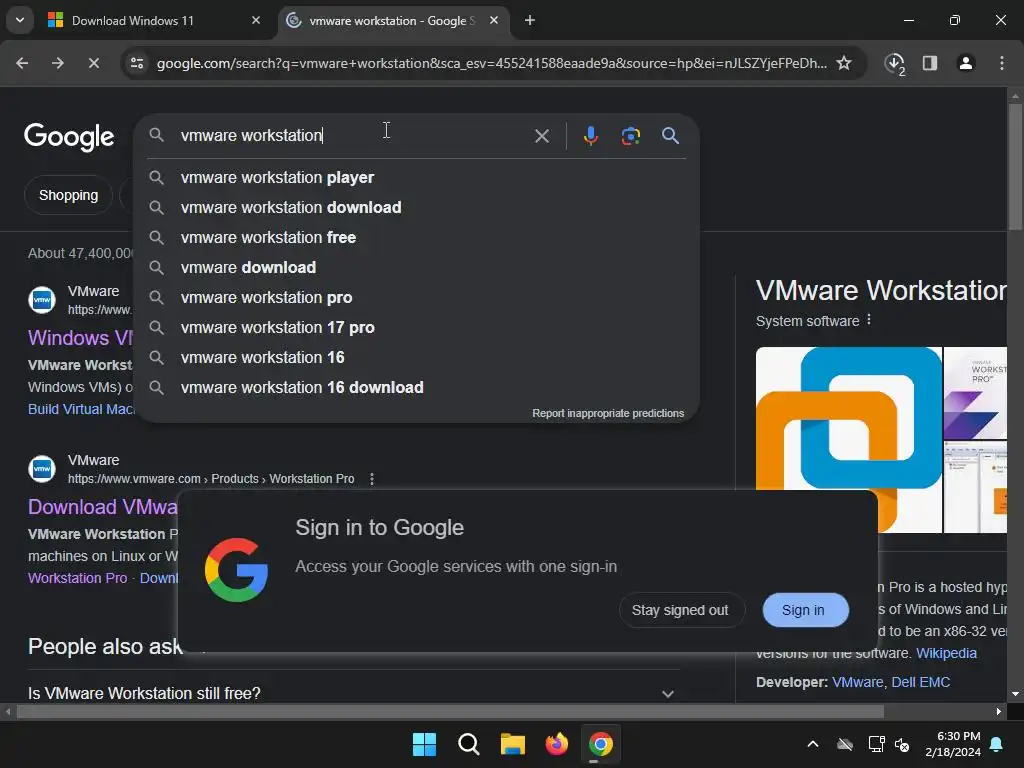Toggle the Chrome side panel
This screenshot has width=1024, height=768.
click(x=930, y=63)
